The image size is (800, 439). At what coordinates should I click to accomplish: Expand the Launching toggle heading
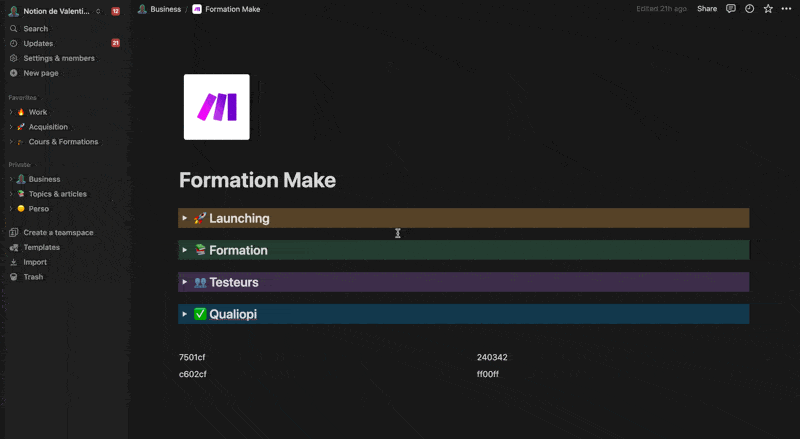(x=185, y=218)
